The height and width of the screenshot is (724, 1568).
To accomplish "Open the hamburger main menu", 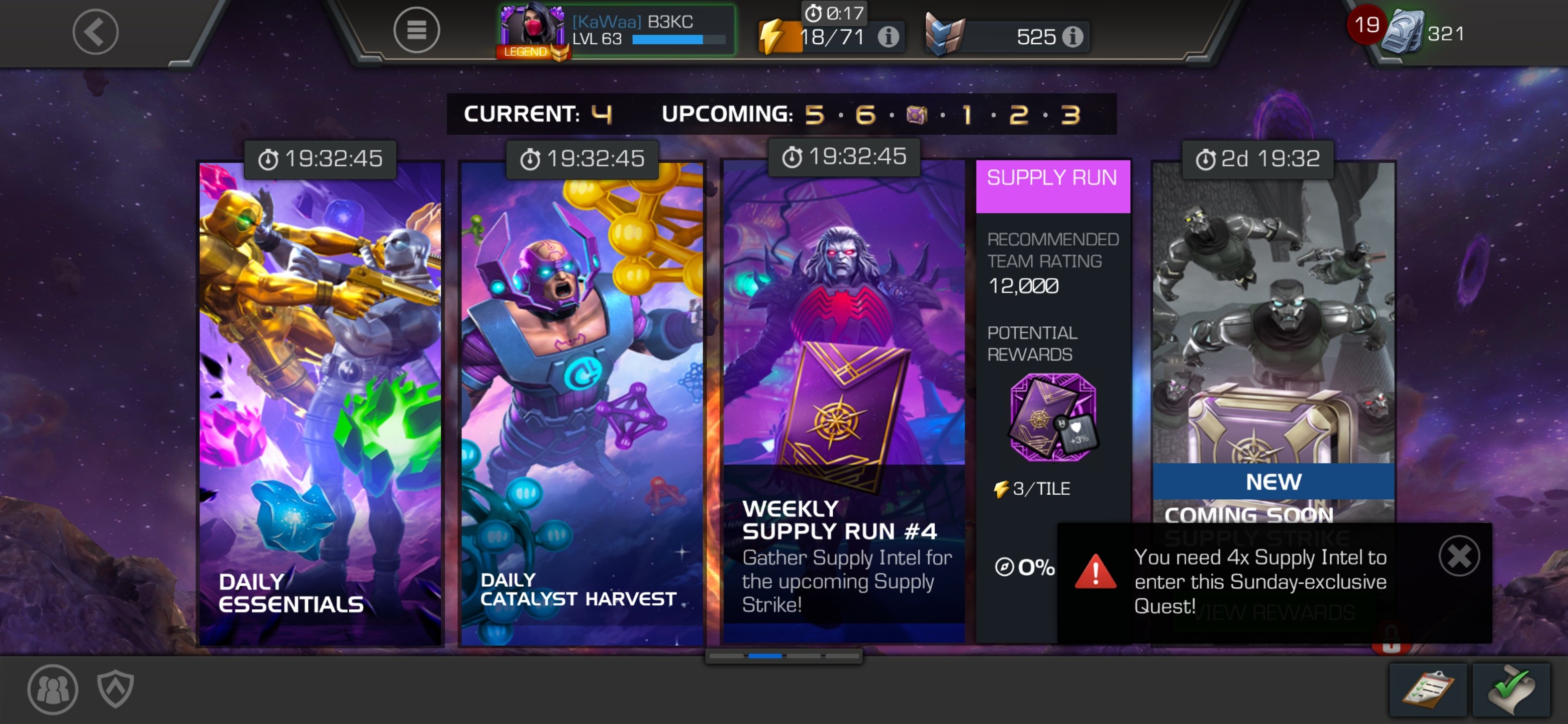I will pos(416,30).
